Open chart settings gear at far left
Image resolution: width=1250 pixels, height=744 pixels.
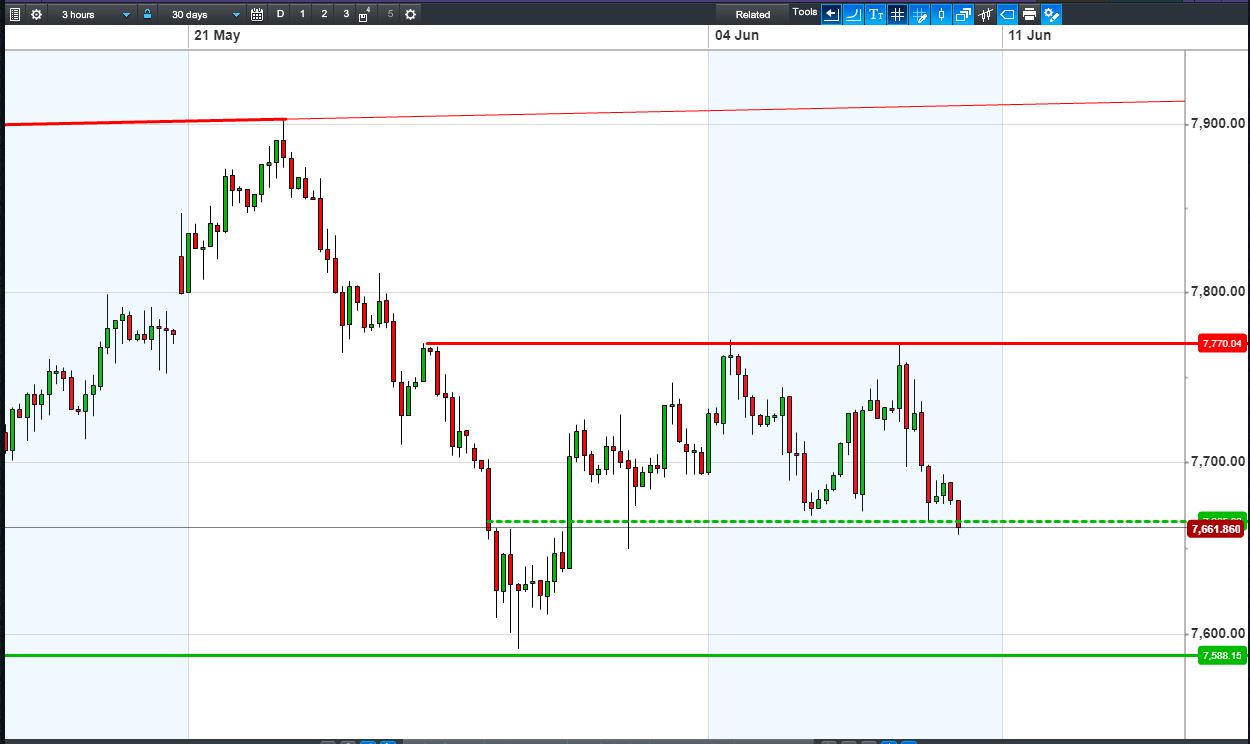37,14
